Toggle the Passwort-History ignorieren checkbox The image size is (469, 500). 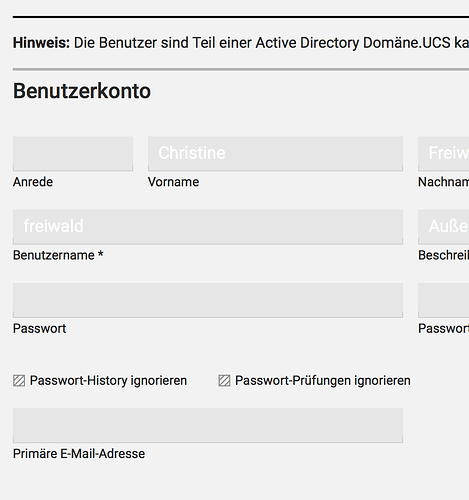pyautogui.click(x=19, y=381)
